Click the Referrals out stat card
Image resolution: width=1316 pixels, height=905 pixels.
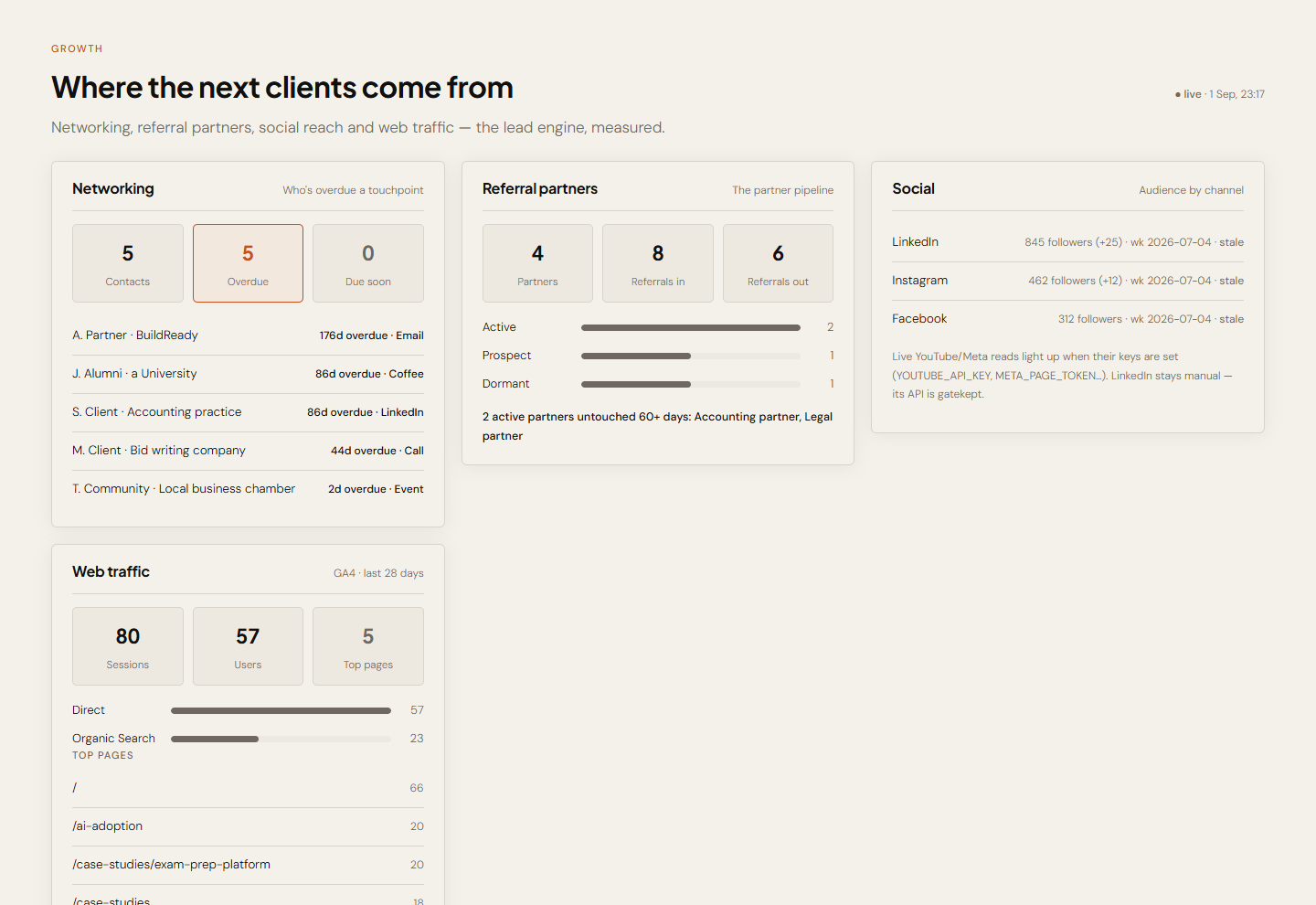778,263
